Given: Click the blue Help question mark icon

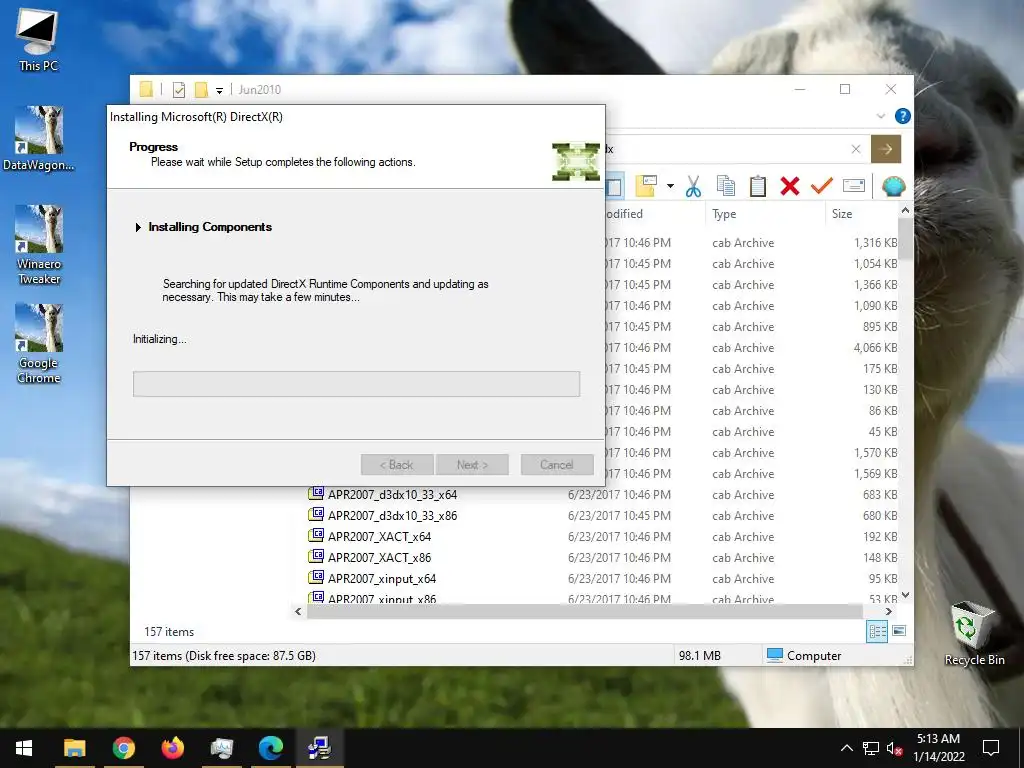Looking at the screenshot, I should pyautogui.click(x=903, y=116).
